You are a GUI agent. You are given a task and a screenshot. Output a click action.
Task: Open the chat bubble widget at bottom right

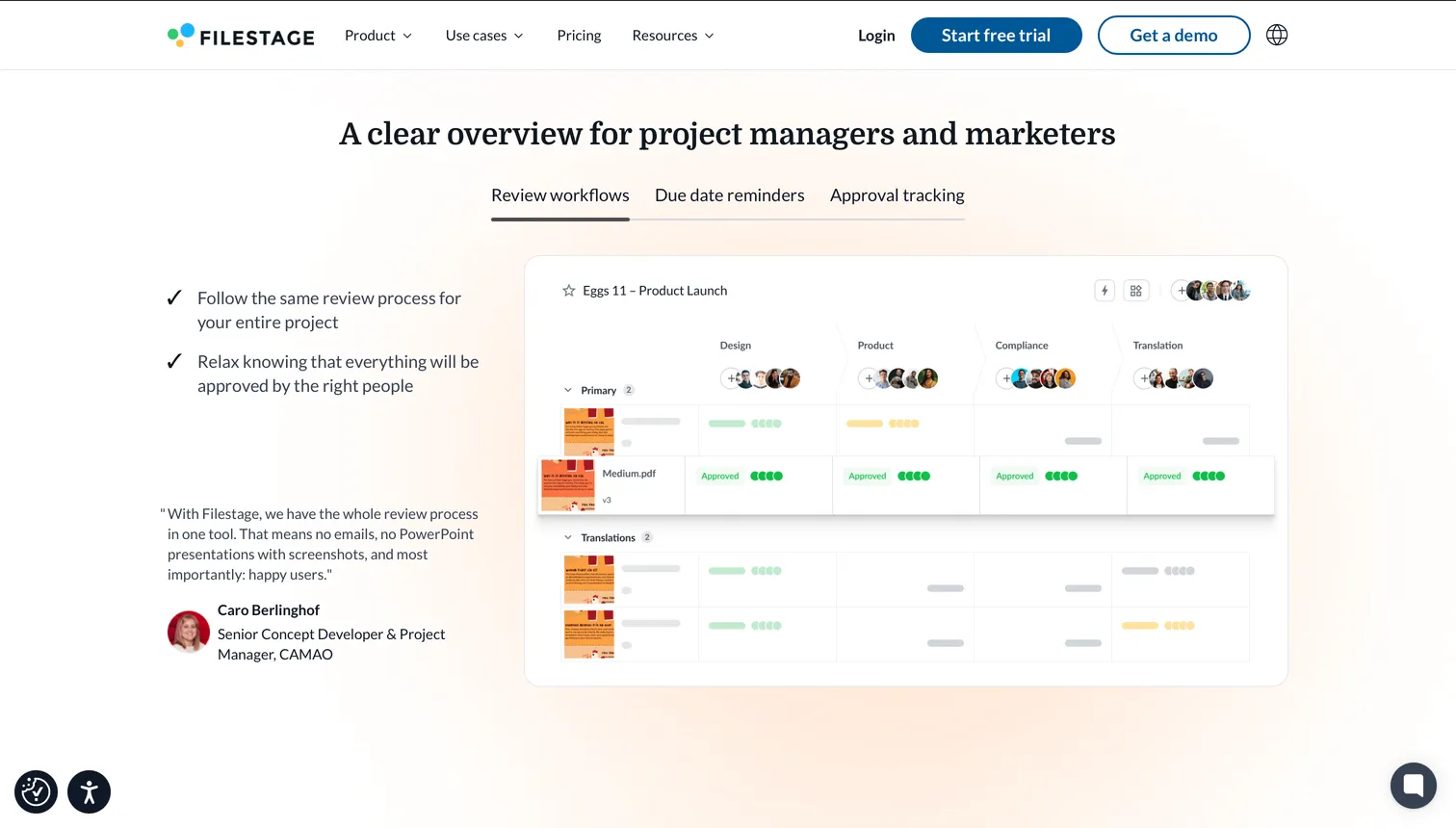(1413, 785)
